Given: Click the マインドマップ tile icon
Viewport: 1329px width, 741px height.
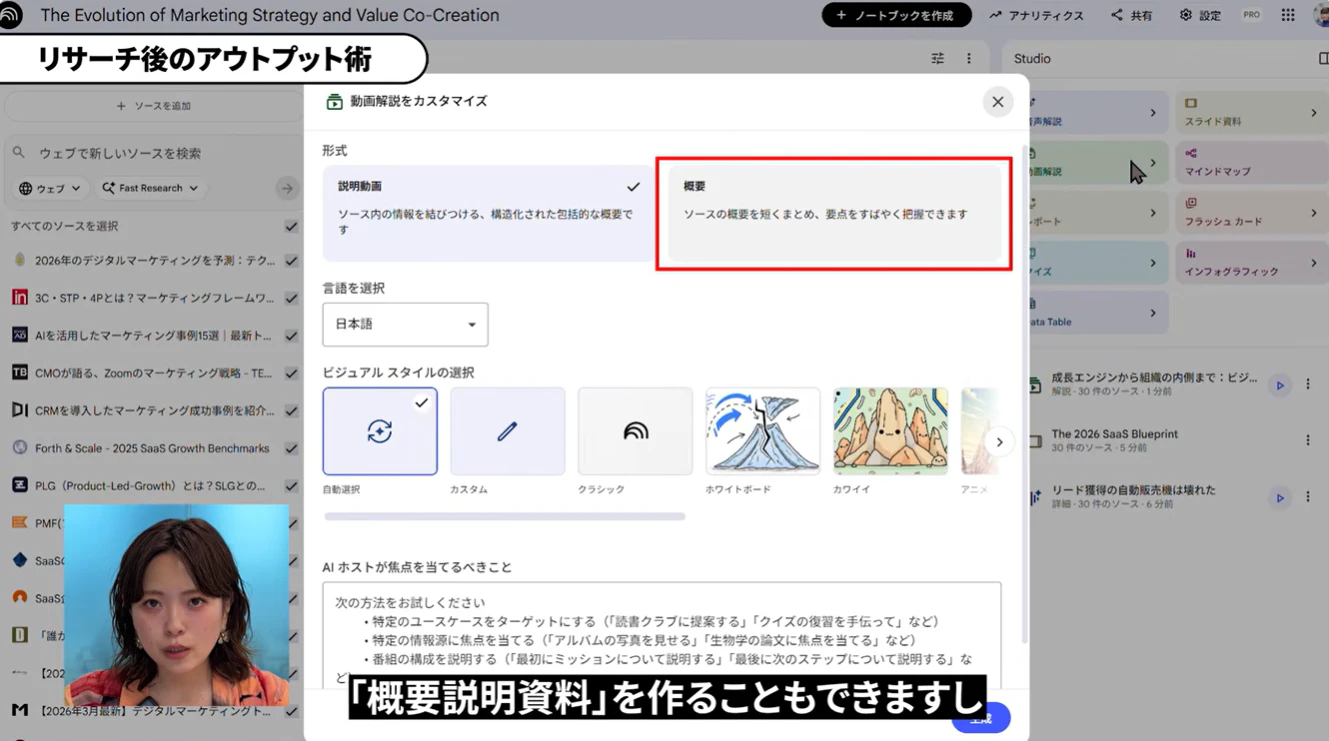Looking at the screenshot, I should 1191,153.
